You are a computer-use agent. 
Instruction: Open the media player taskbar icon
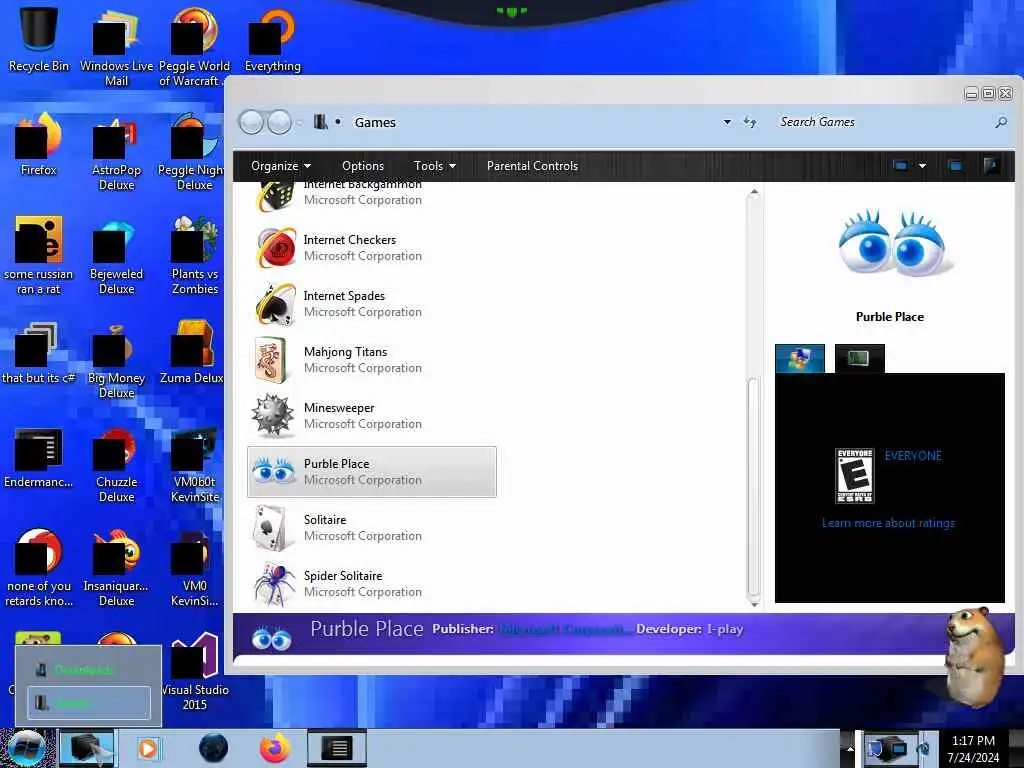pyautogui.click(x=148, y=748)
